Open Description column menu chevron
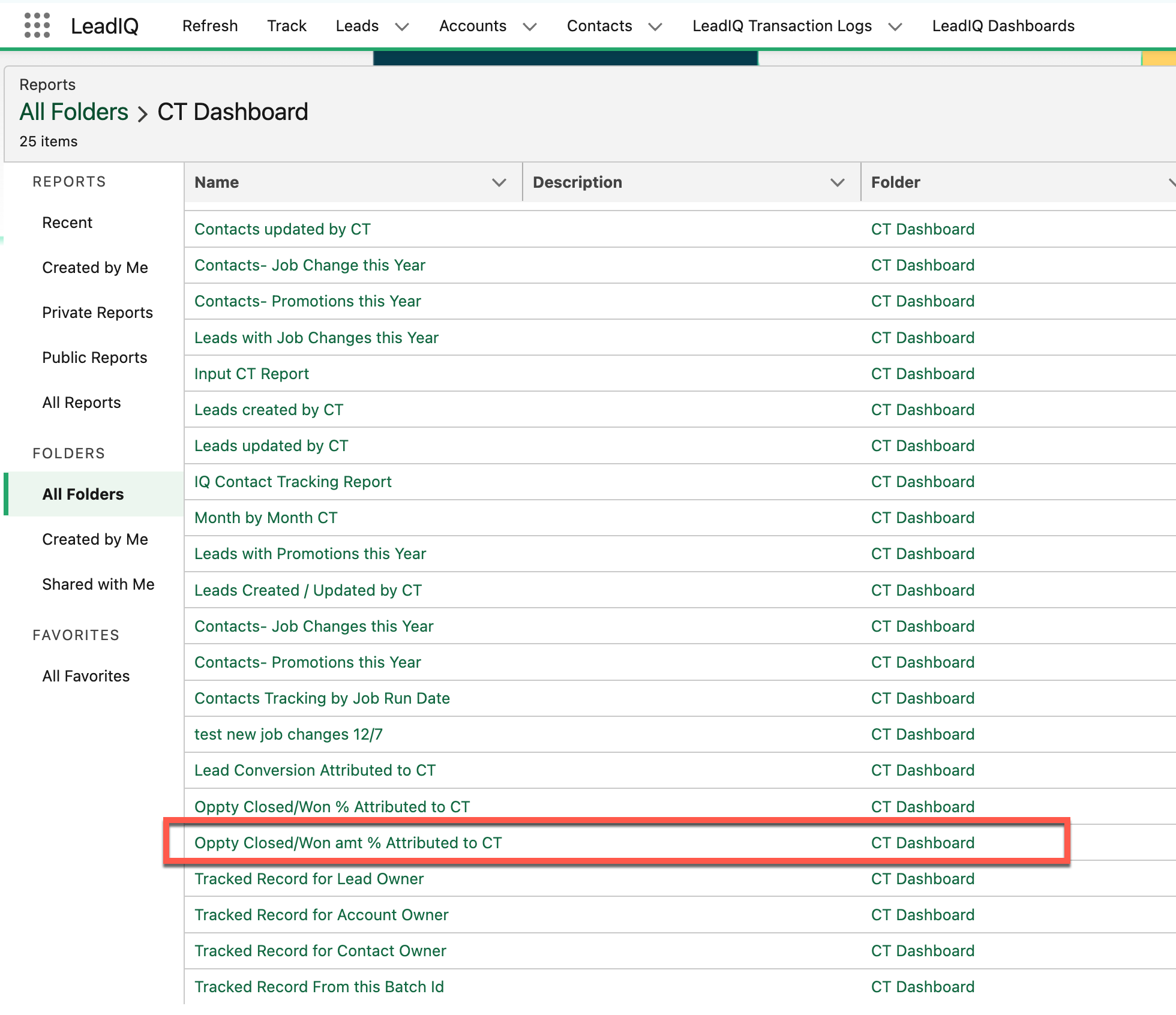The image size is (1176, 1015). (x=837, y=182)
